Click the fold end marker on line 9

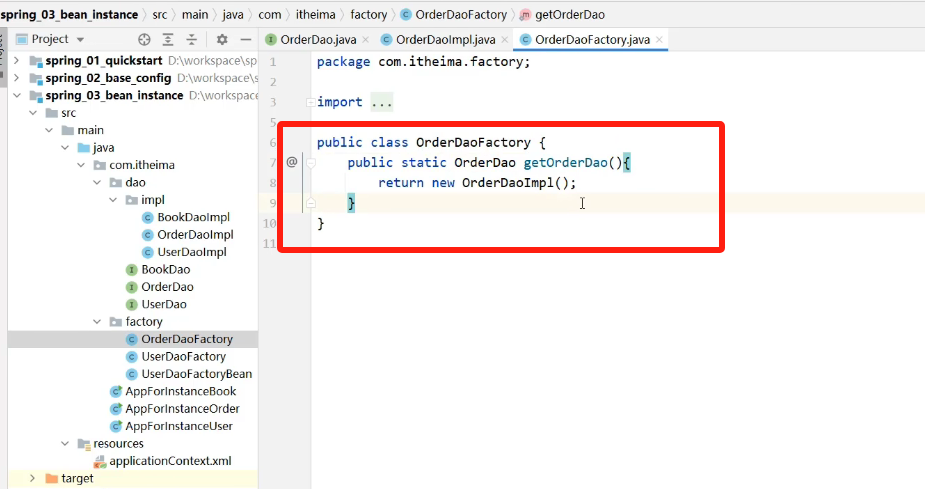[x=310, y=203]
